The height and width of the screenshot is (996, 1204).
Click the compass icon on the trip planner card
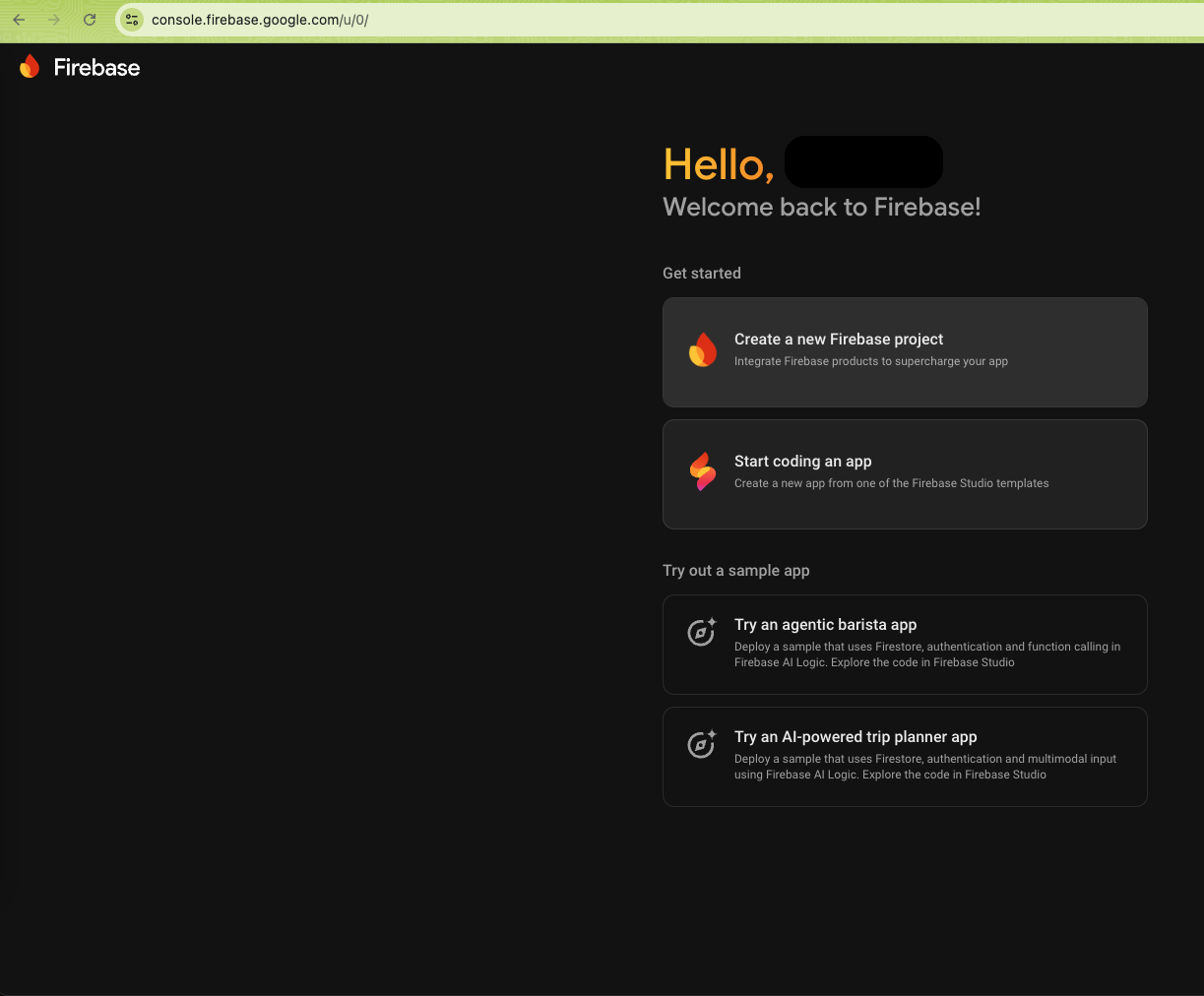tap(702, 744)
